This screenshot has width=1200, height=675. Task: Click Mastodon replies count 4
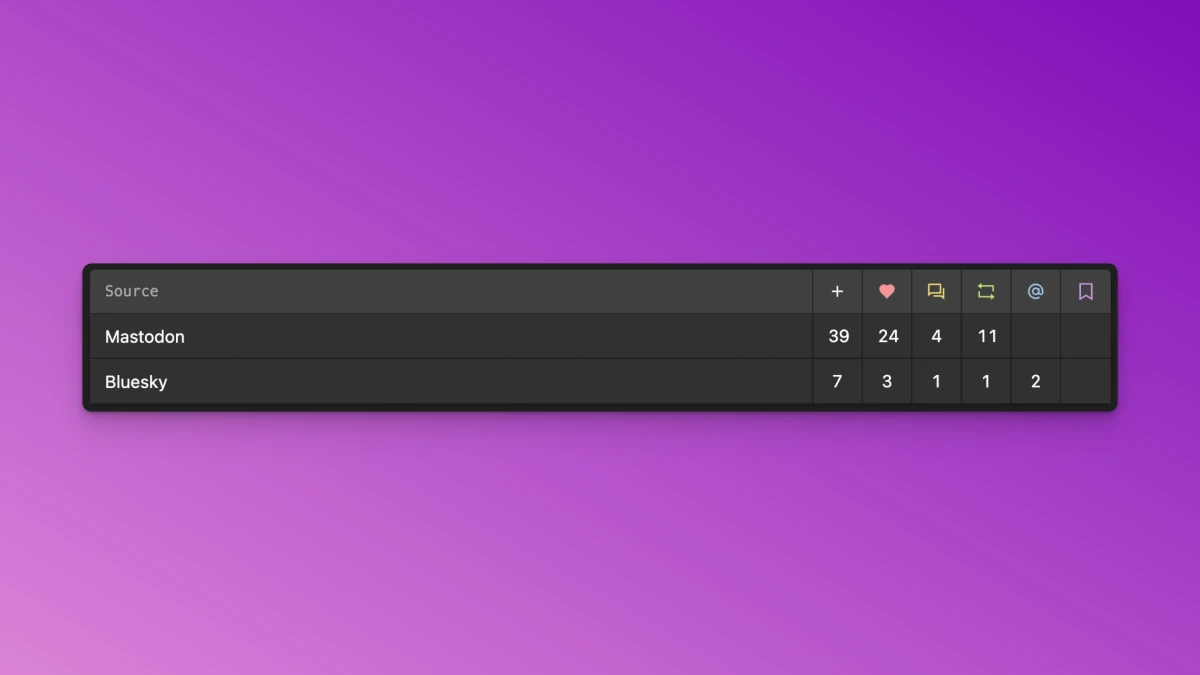click(936, 337)
